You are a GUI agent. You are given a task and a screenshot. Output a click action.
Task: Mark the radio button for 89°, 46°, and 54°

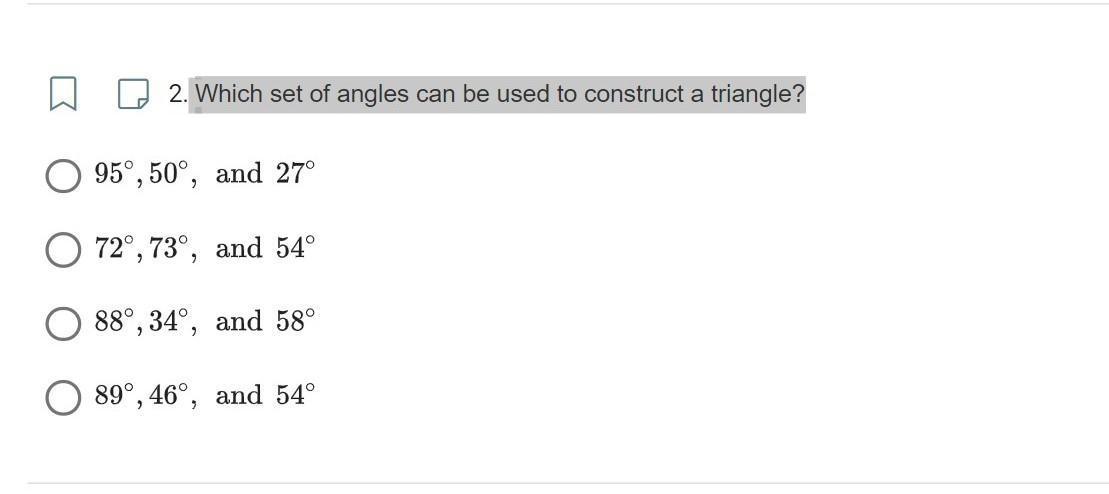(x=63, y=397)
